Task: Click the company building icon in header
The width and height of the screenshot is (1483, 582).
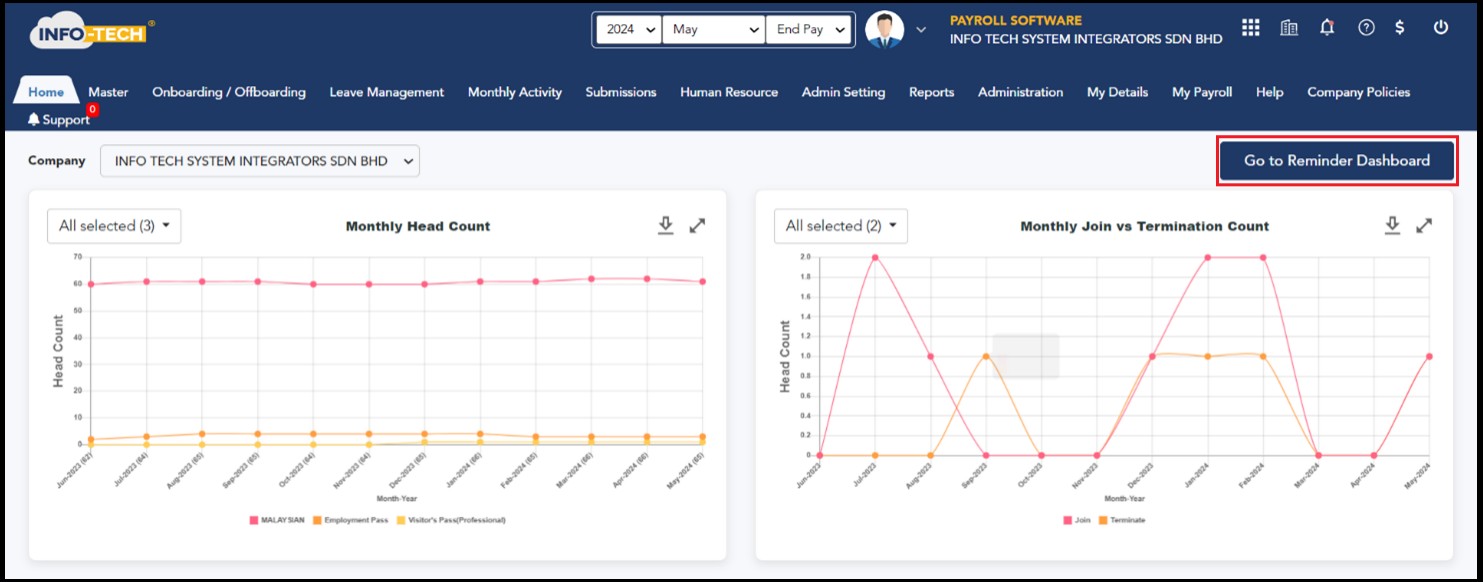Action: [1289, 28]
